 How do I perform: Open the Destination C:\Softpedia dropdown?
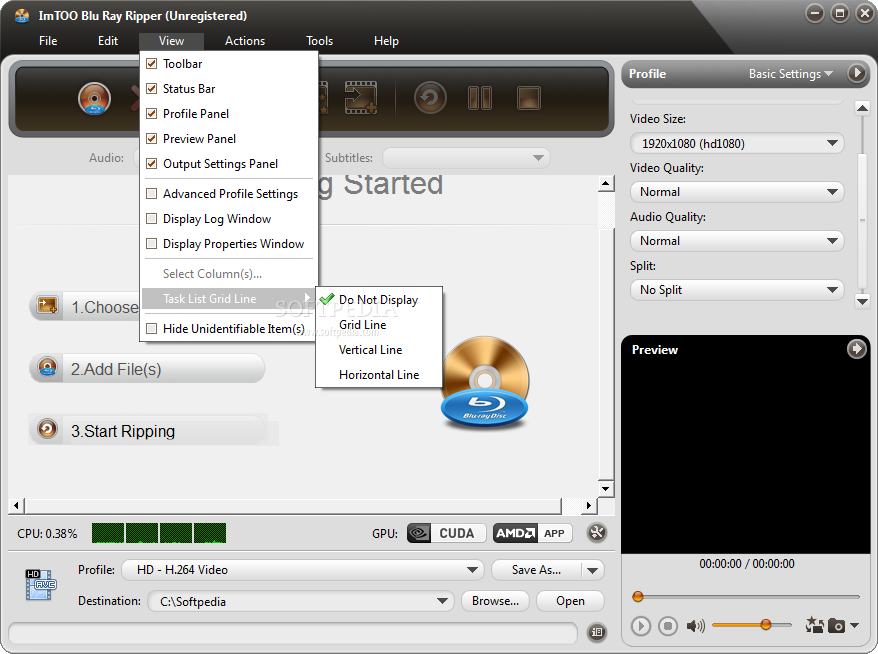pyautogui.click(x=301, y=601)
